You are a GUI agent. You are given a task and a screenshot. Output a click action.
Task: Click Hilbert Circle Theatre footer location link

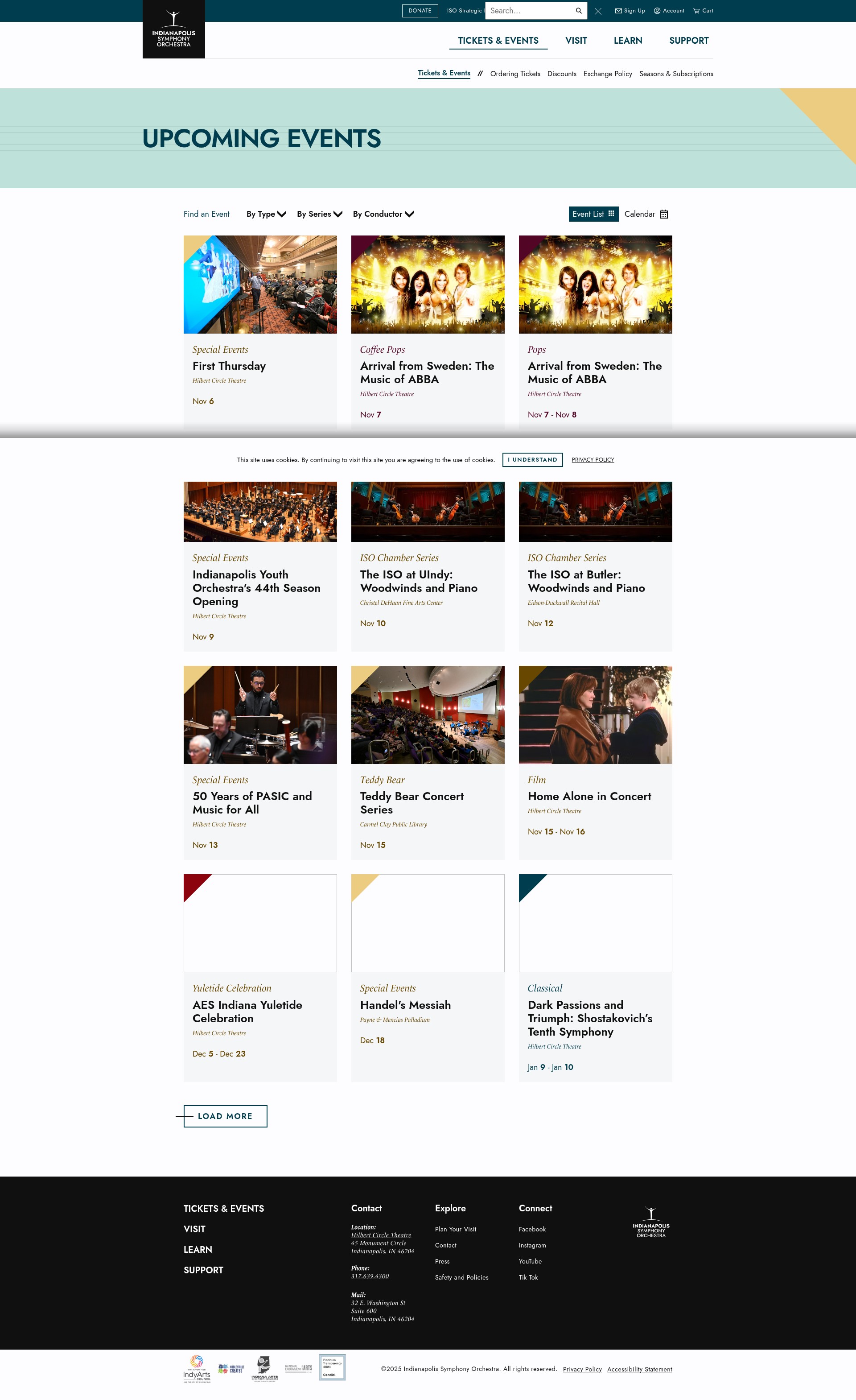[381, 1235]
